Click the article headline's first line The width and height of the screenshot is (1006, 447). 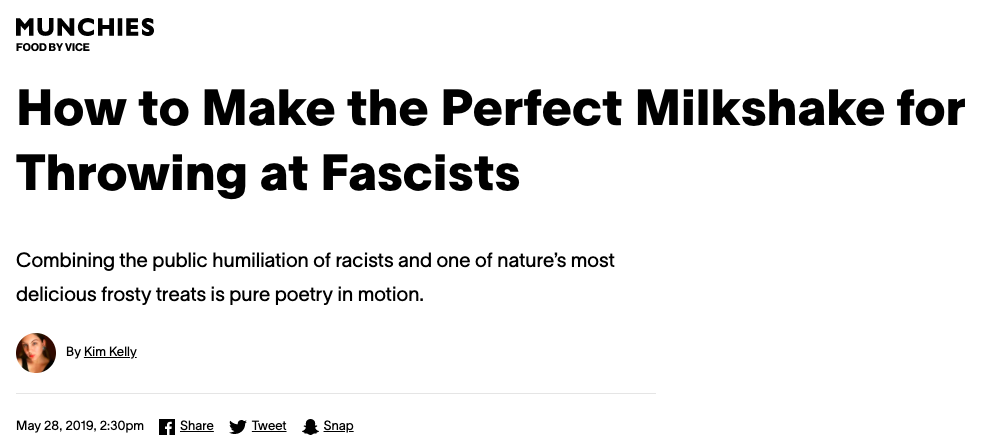(x=491, y=107)
